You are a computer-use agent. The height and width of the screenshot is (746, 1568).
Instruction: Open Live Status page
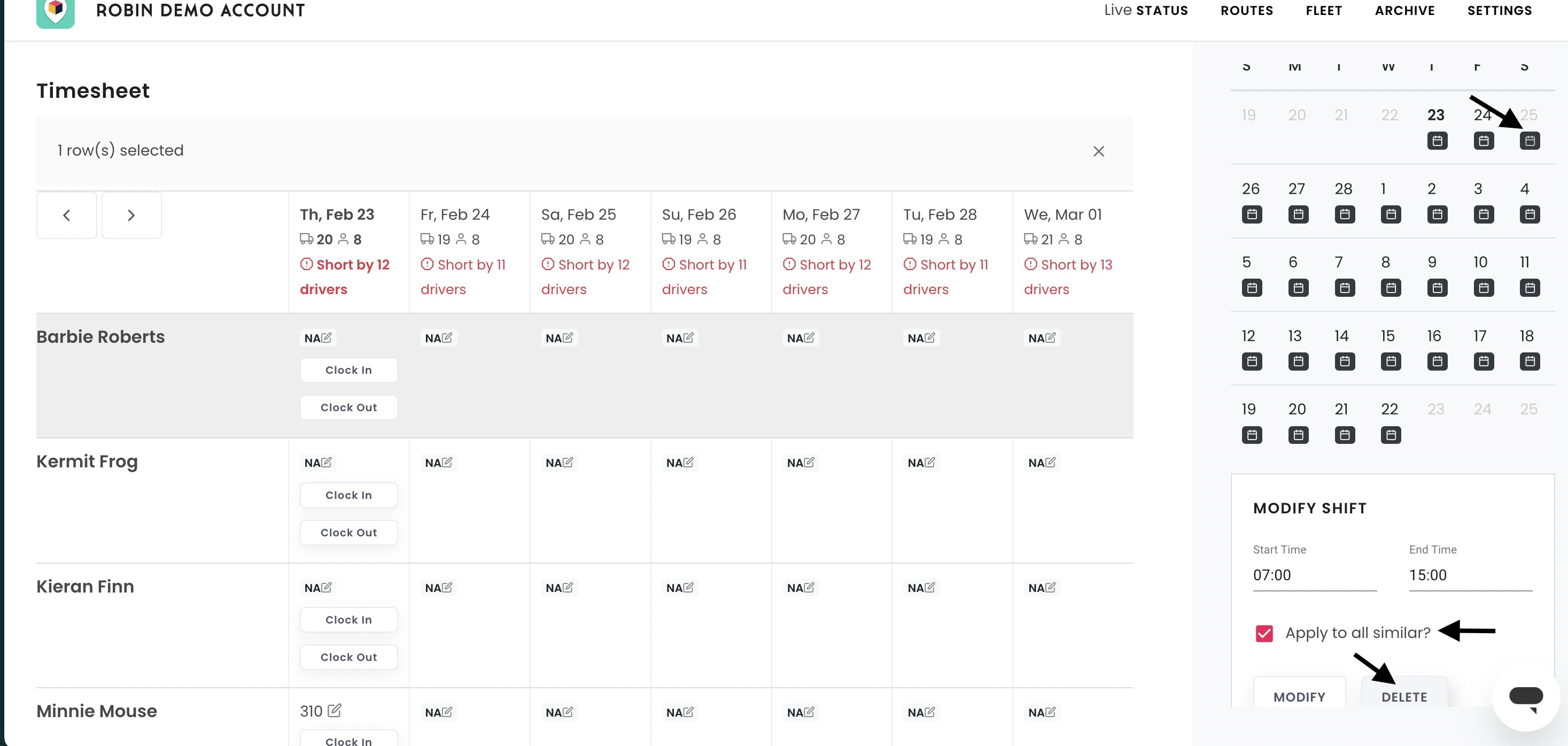coord(1146,10)
